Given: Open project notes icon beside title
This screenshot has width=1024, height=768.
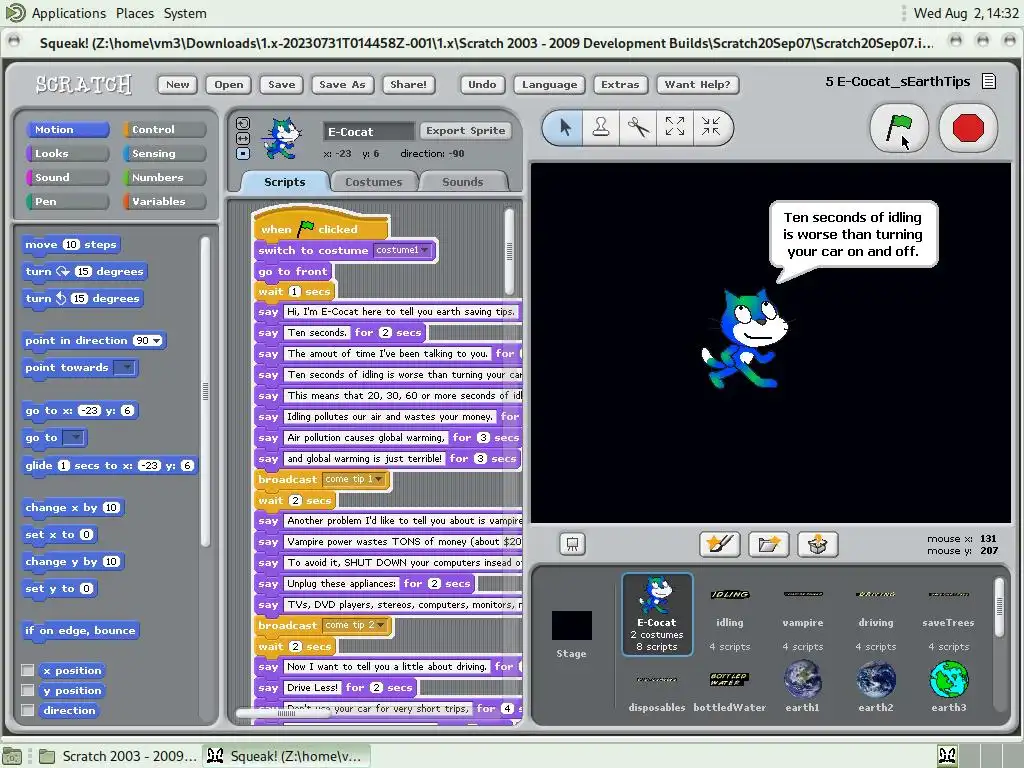Looking at the screenshot, I should click(x=989, y=82).
